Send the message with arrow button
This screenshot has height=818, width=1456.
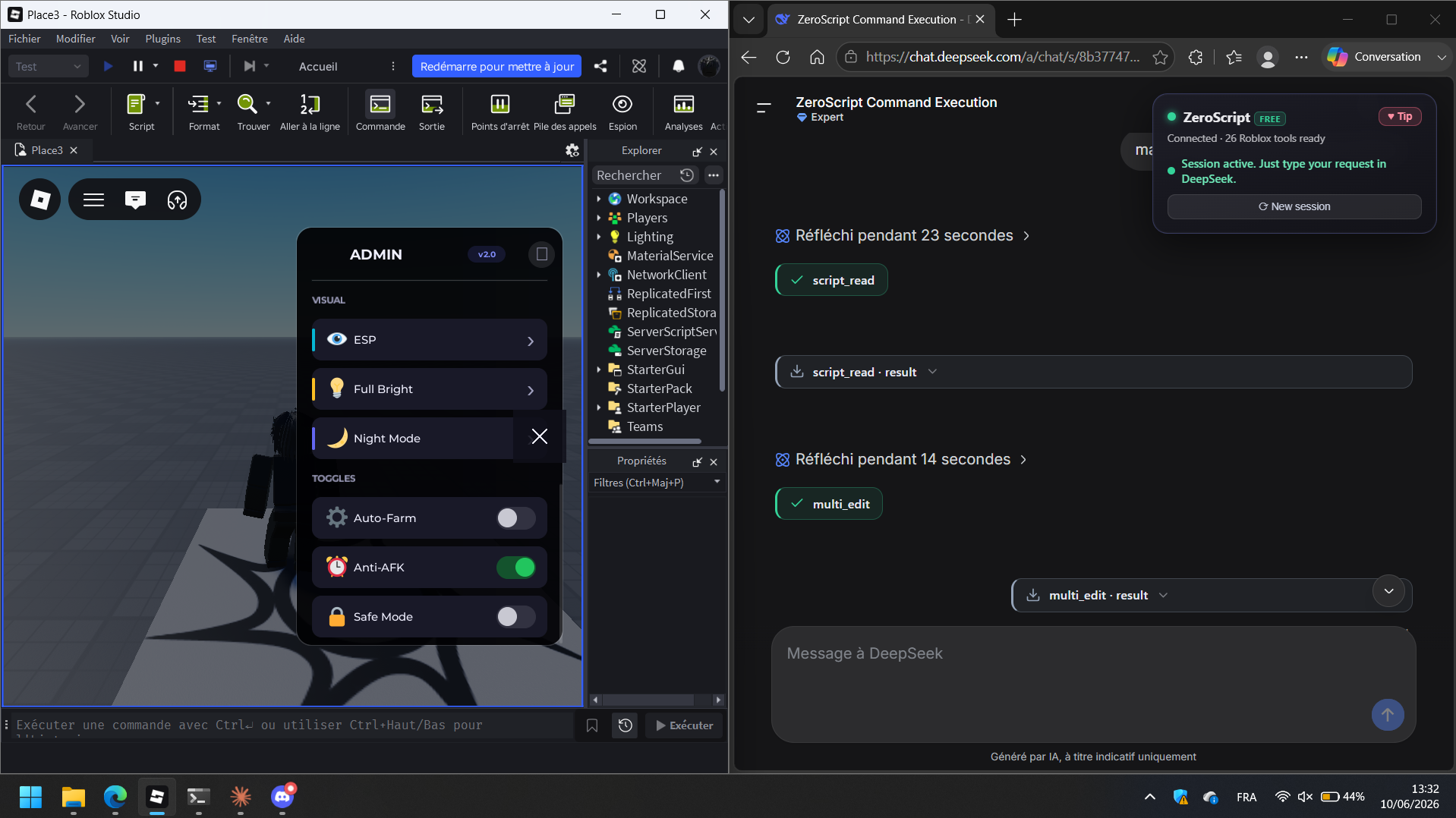[x=1388, y=715]
